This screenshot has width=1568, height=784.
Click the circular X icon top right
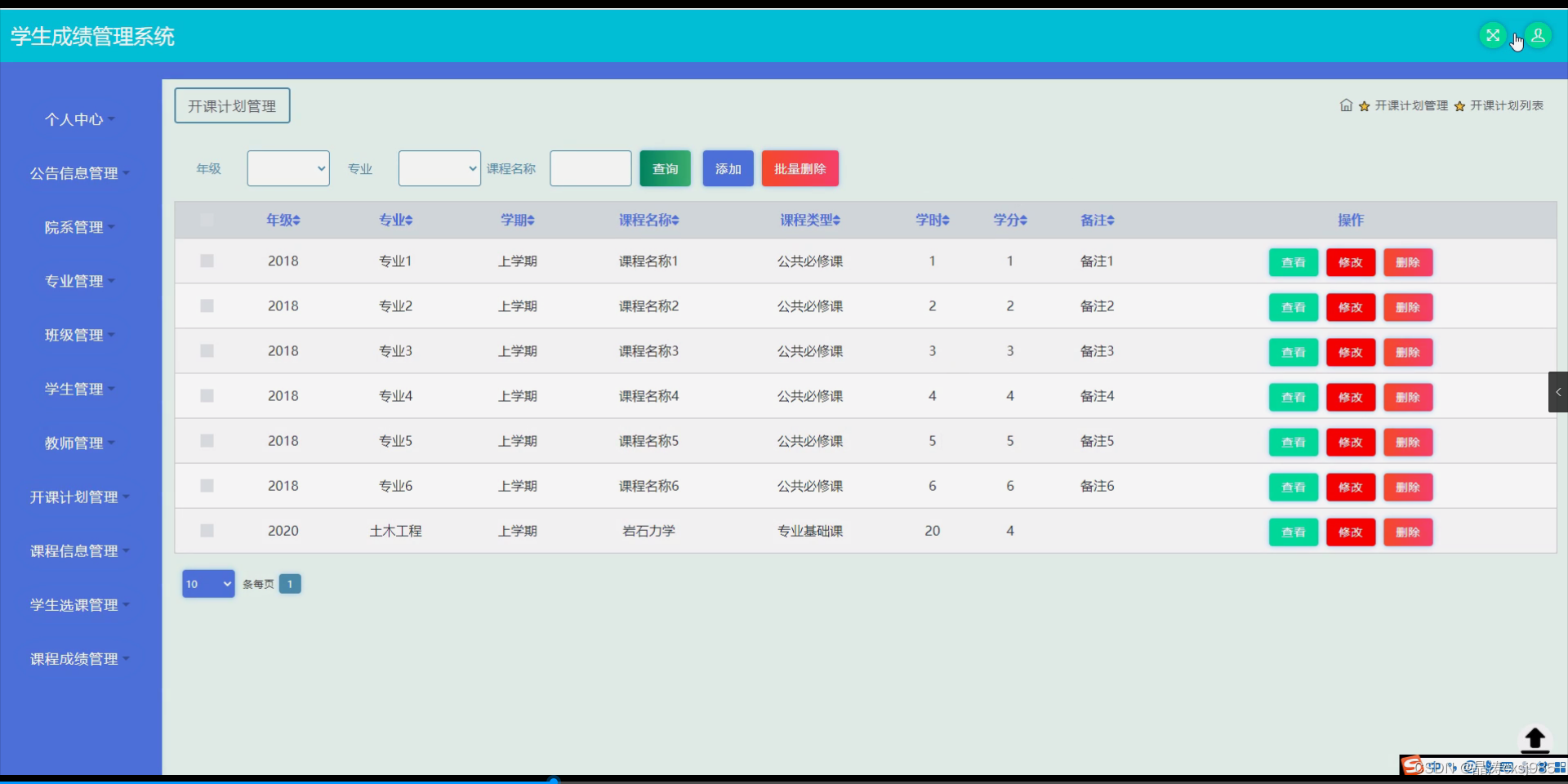coord(1493,33)
